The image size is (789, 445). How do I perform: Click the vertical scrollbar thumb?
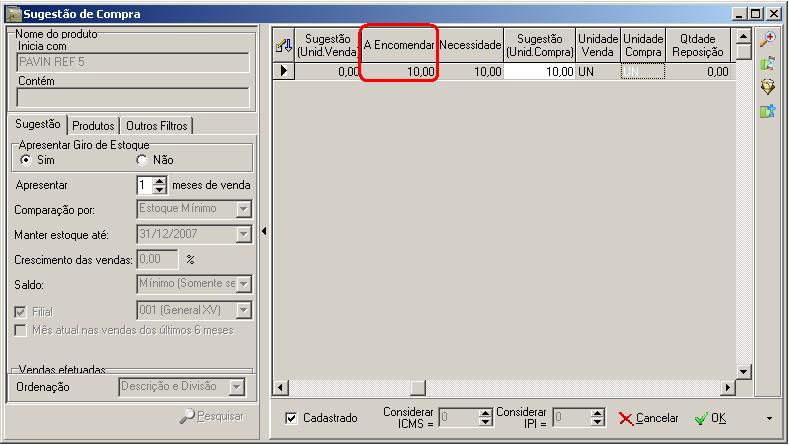[x=743, y=52]
